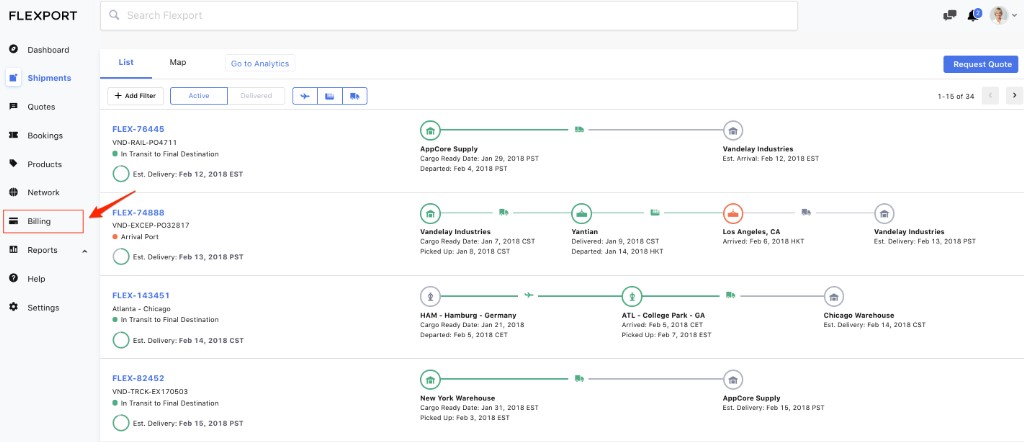Click the Yantian port ship icon
Image resolution: width=1024 pixels, height=442 pixels.
click(x=581, y=213)
